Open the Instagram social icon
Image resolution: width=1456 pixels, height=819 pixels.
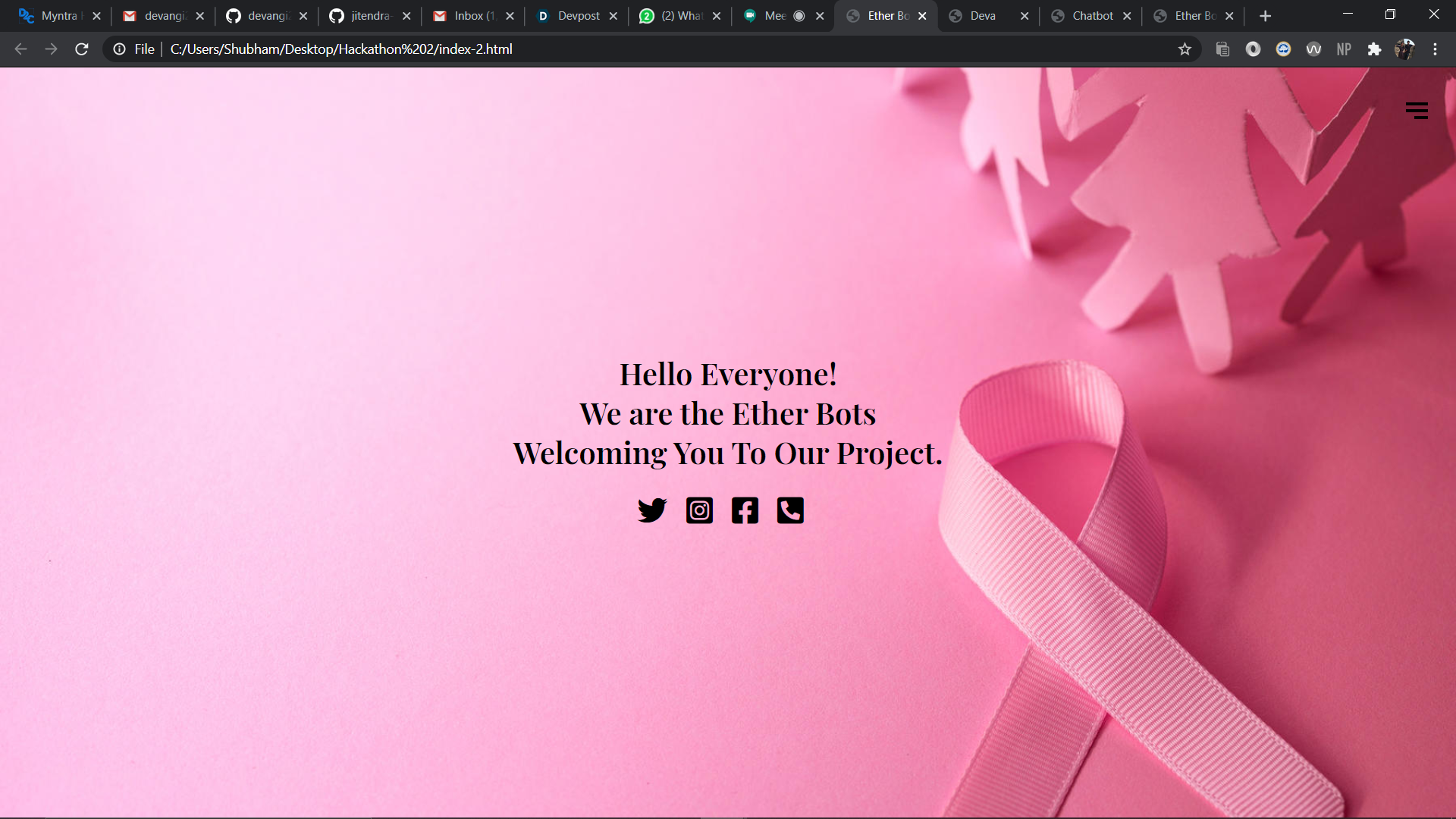coord(699,510)
